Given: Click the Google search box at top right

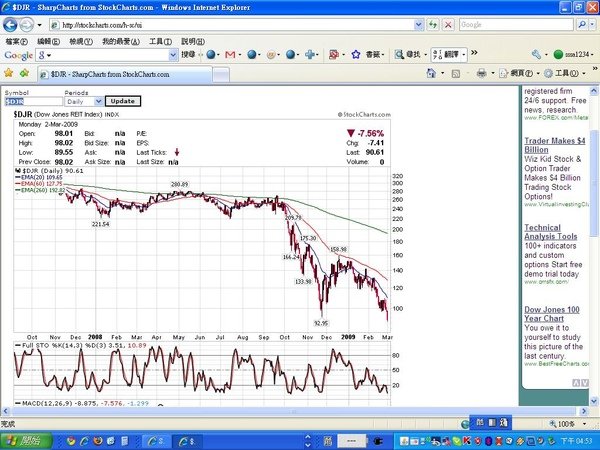Looking at the screenshot, I should pos(516,25).
